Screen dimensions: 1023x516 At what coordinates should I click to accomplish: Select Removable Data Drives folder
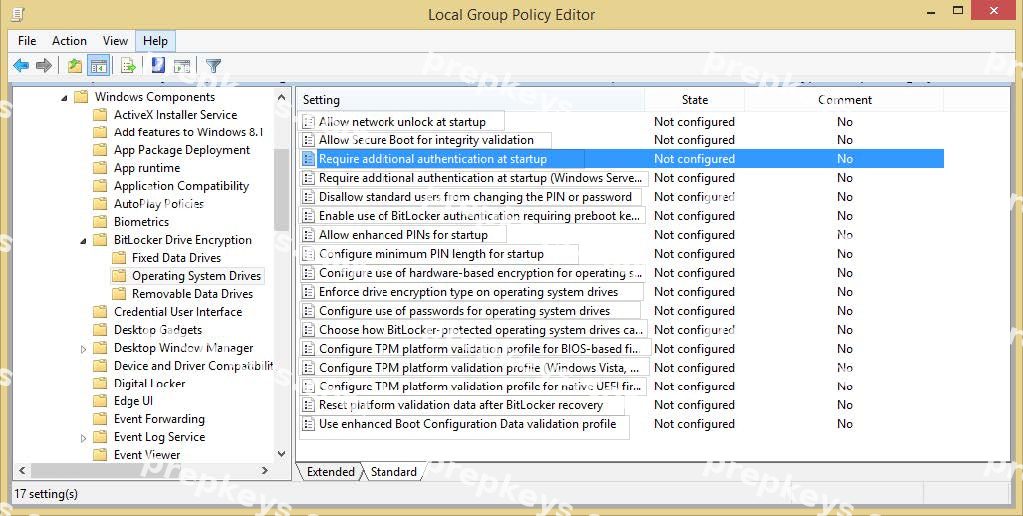pyautogui.click(x=192, y=294)
